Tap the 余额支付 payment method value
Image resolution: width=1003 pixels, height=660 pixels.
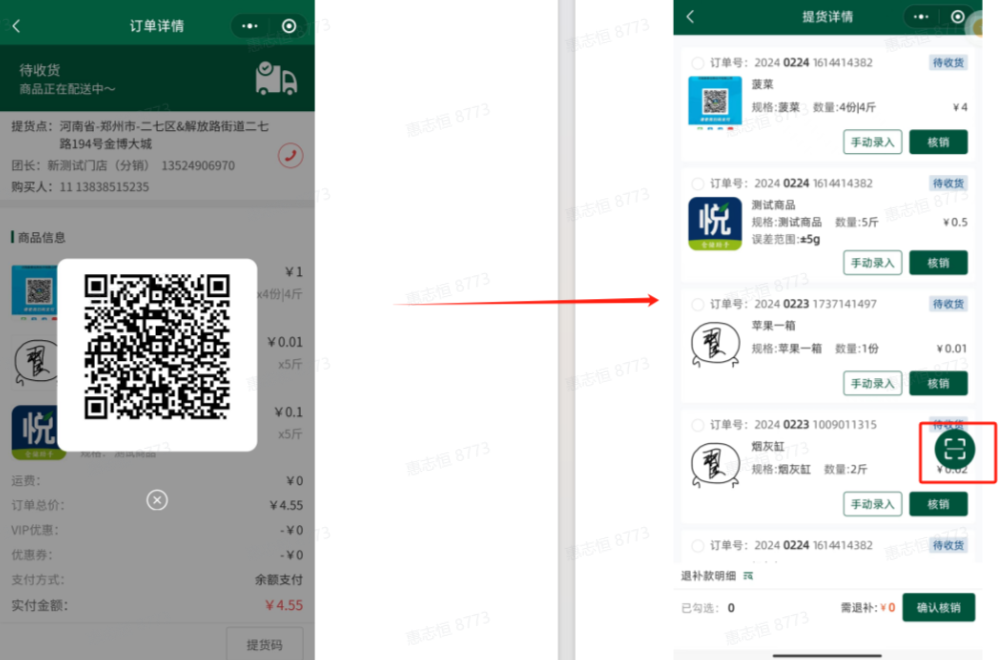click(279, 580)
